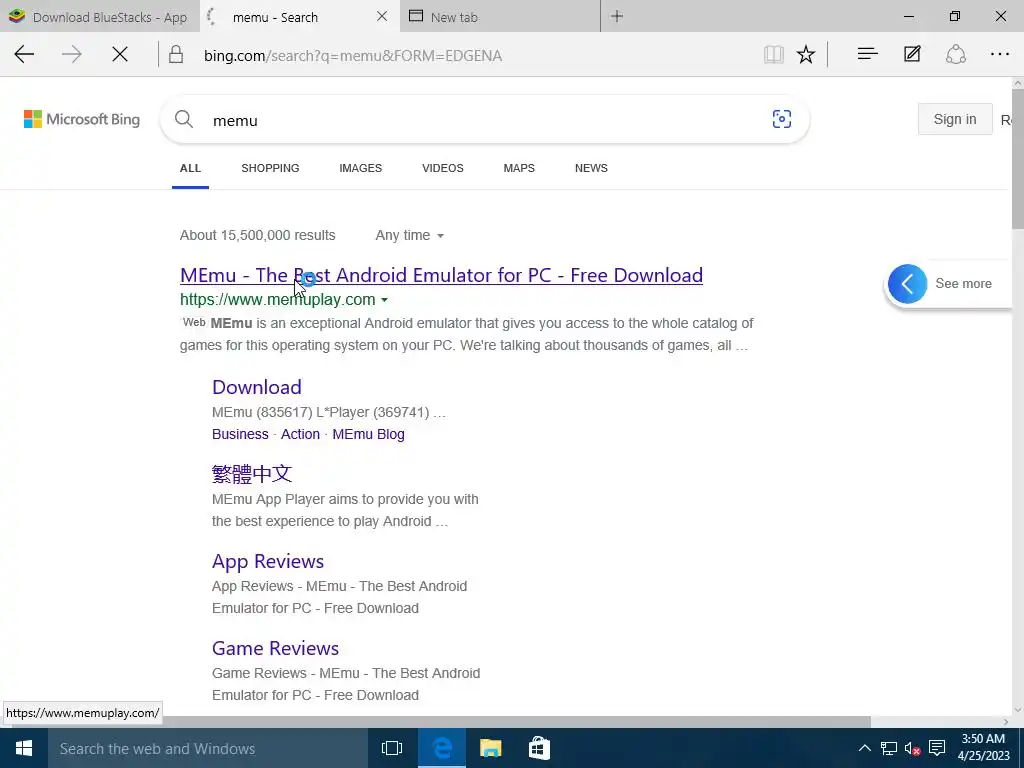The height and width of the screenshot is (768, 1024).
Task: Expand the memuplay.com URL dropdown arrow
Action: [x=385, y=300]
